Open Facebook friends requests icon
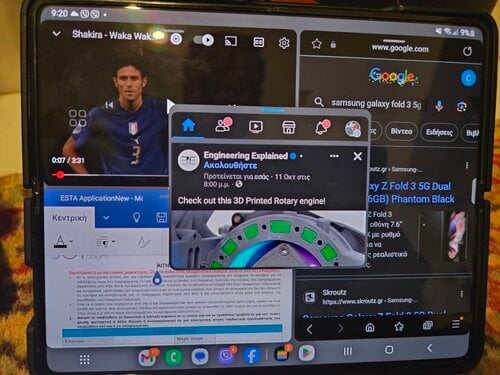This screenshot has height=375, width=500. click(223, 125)
